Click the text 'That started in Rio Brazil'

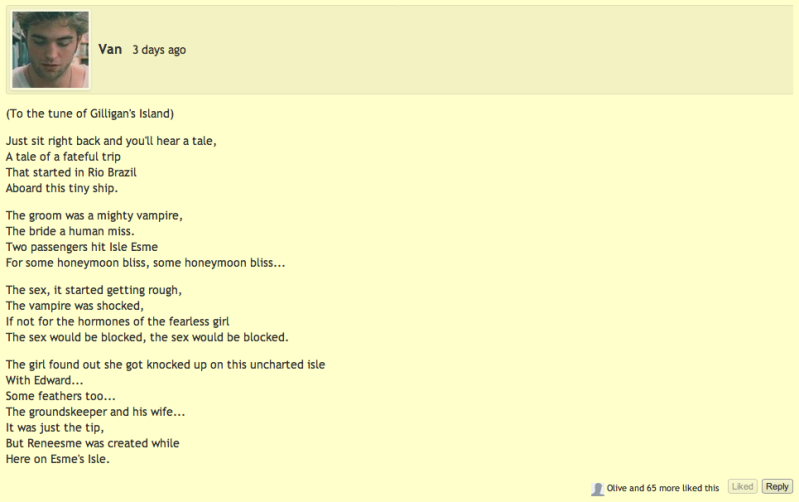[x=71, y=172]
